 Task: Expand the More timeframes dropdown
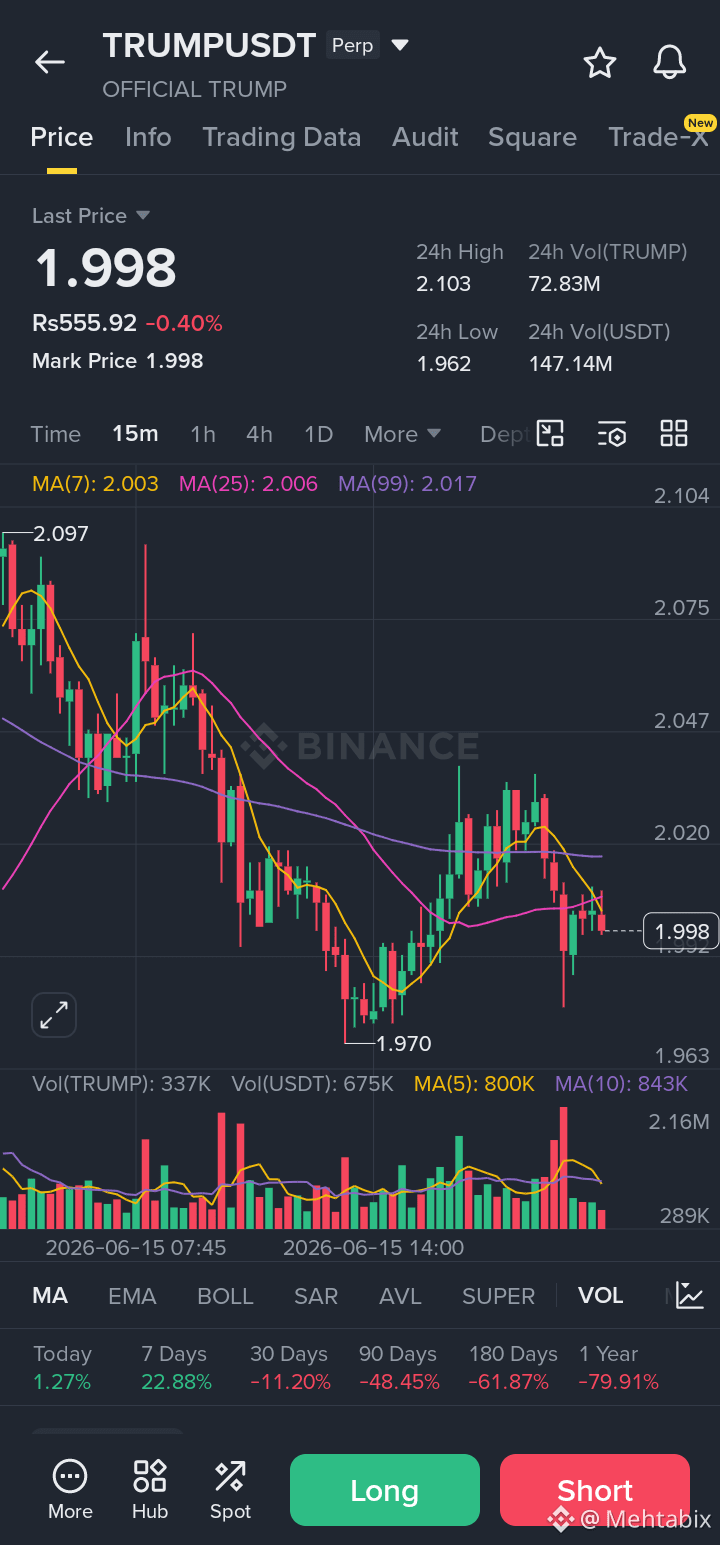[x=402, y=434]
